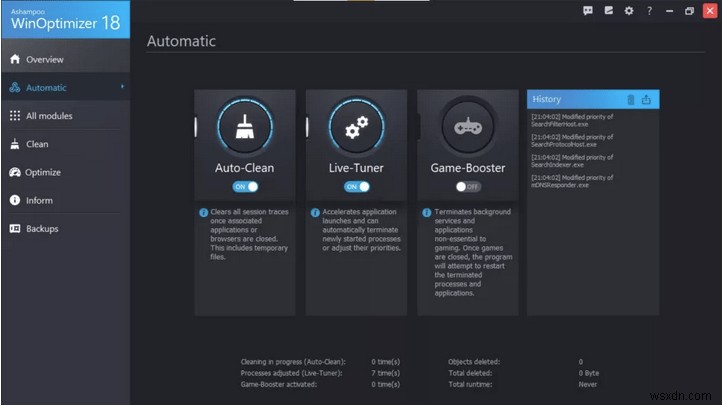This screenshot has width=723, height=406.
Task: Click 'Processes adjusted (Live-Tuner)' statistic
Action: [291, 373]
